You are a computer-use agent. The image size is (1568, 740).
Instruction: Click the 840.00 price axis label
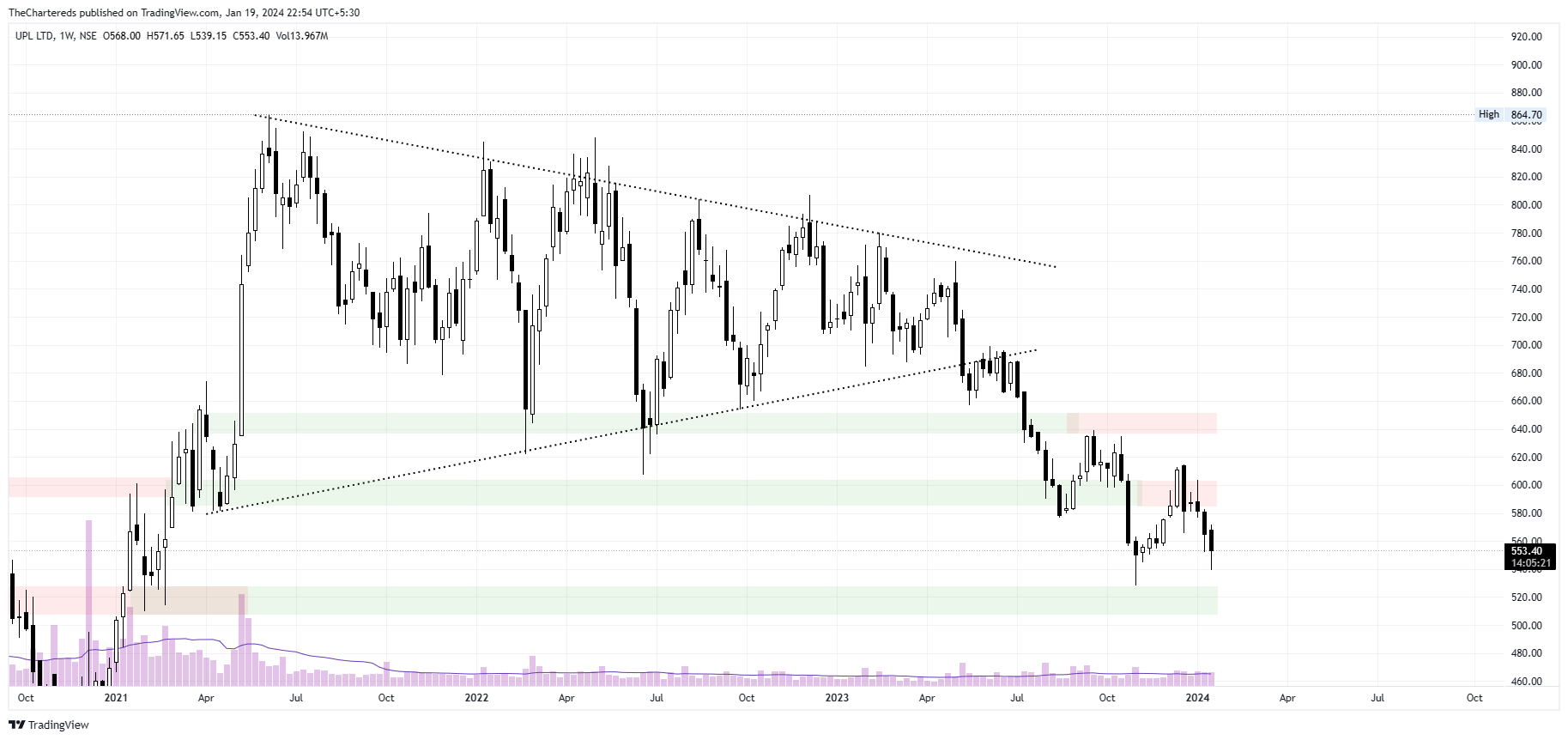[1527, 149]
